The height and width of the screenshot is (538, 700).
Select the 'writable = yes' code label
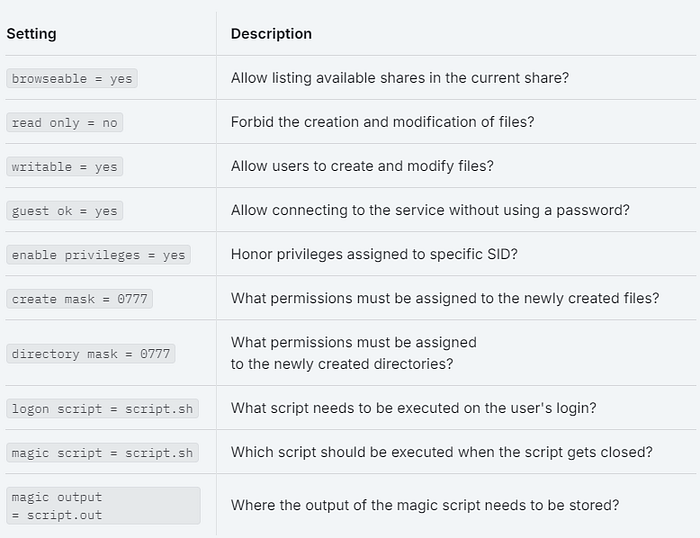[x=65, y=167]
